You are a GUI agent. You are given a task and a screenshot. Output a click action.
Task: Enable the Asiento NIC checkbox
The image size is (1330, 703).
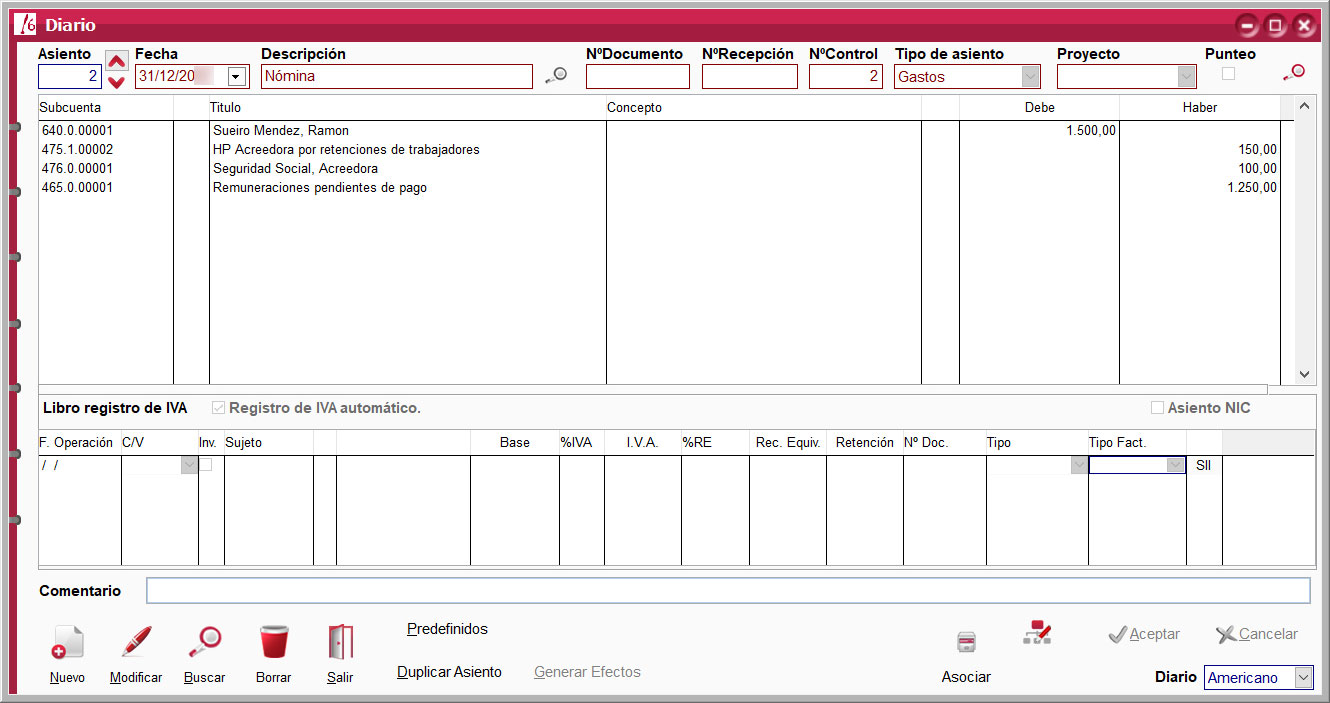(x=1157, y=408)
